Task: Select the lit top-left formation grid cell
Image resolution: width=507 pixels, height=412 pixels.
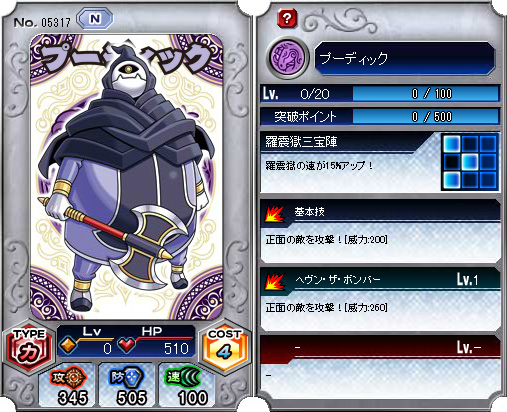Action: click(452, 144)
